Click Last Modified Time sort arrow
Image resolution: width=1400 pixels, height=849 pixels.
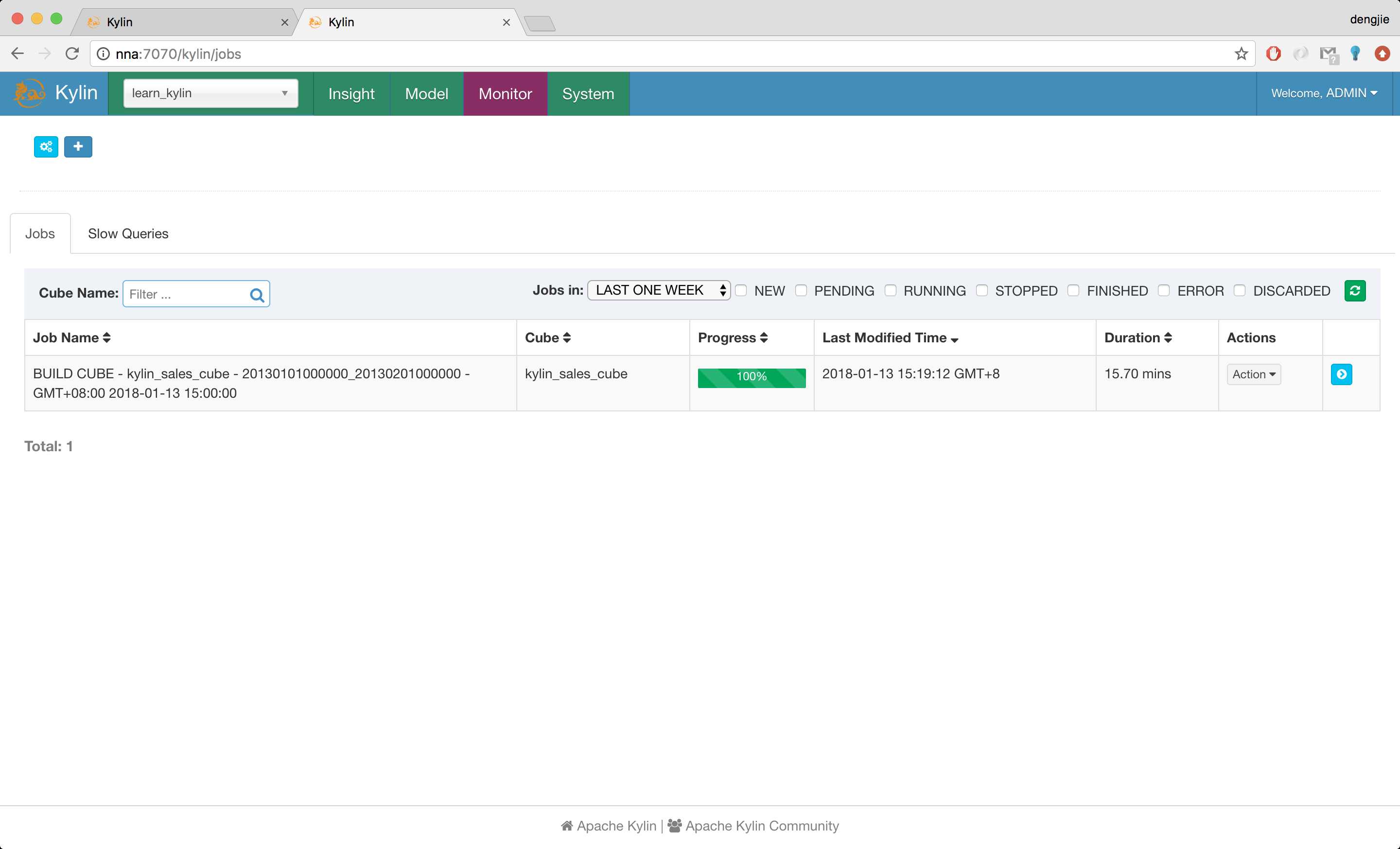955,340
